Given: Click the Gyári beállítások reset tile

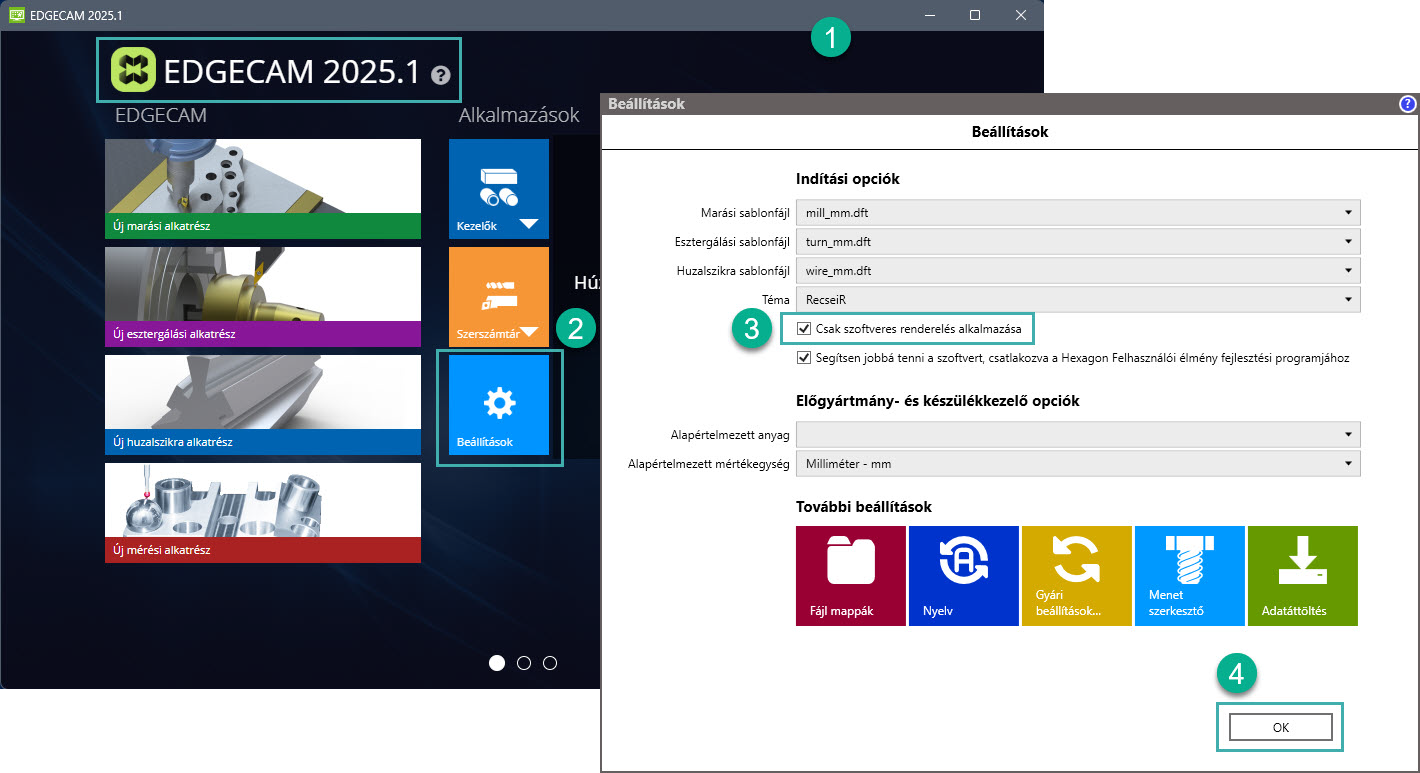Looking at the screenshot, I should (x=1076, y=576).
